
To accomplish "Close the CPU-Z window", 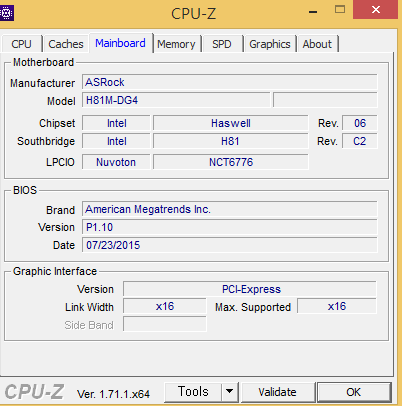I will tap(376, 10).
